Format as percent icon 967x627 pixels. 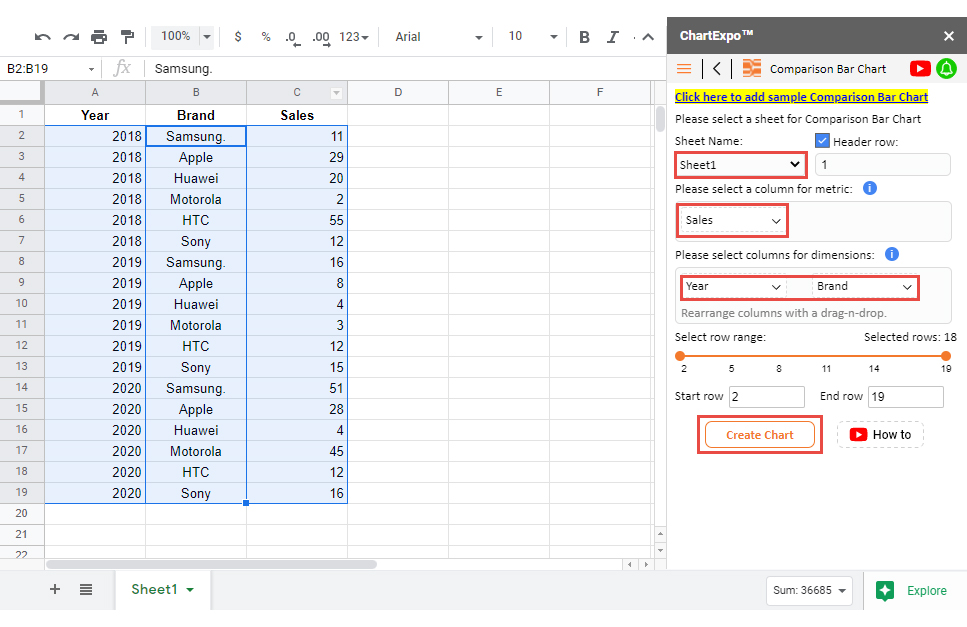pos(266,37)
